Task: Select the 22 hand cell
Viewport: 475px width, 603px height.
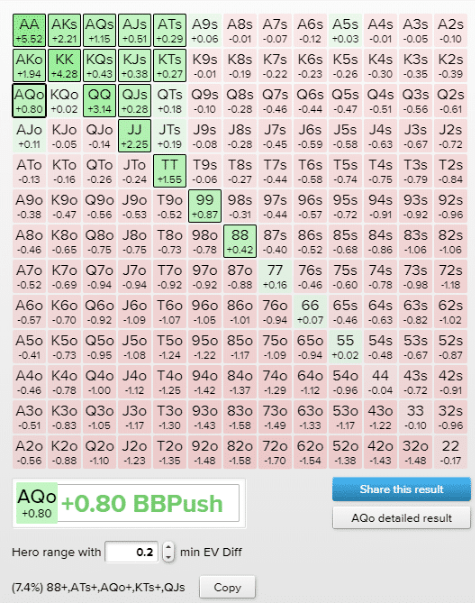Action: [450, 452]
